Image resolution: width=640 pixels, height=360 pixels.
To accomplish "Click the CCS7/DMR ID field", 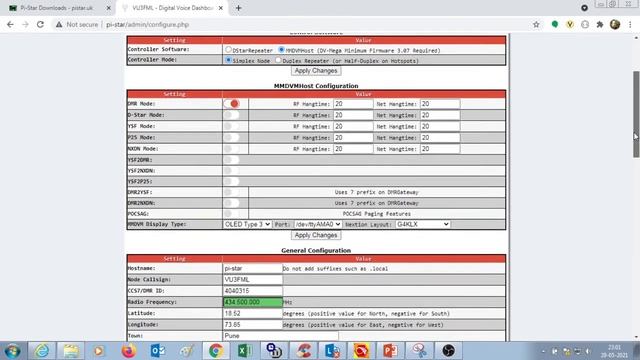I will click(253, 291).
